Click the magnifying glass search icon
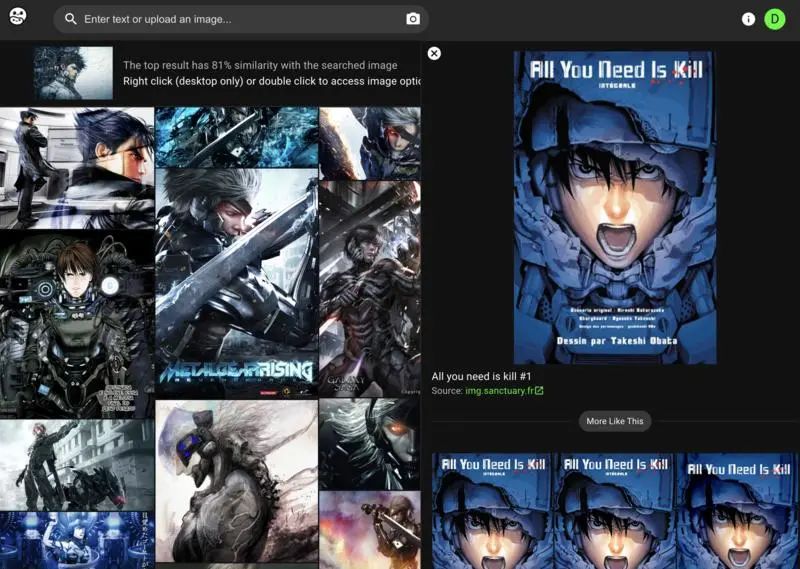Viewport: 800px width, 569px height. pos(71,19)
